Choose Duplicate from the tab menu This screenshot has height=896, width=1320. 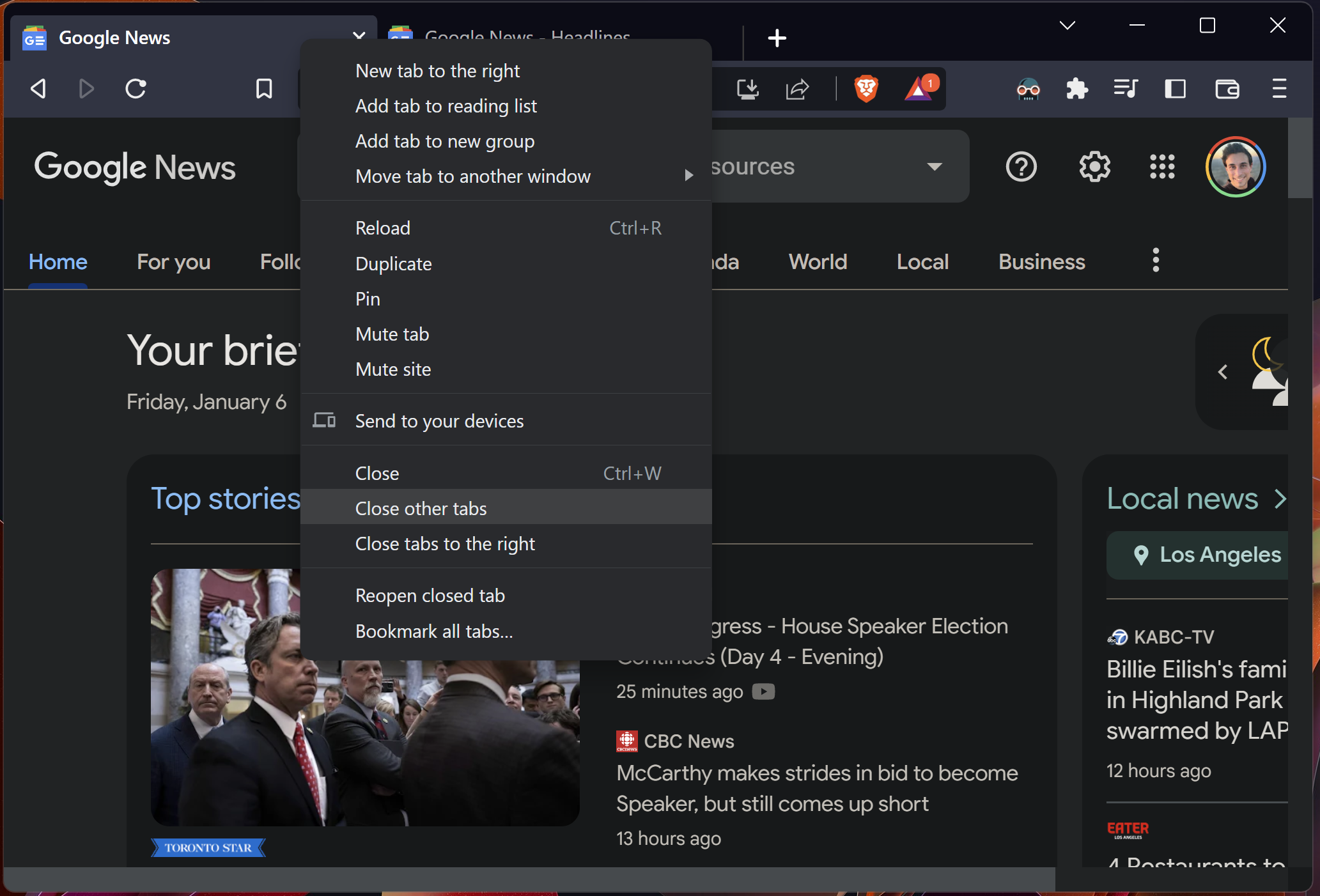click(506, 264)
